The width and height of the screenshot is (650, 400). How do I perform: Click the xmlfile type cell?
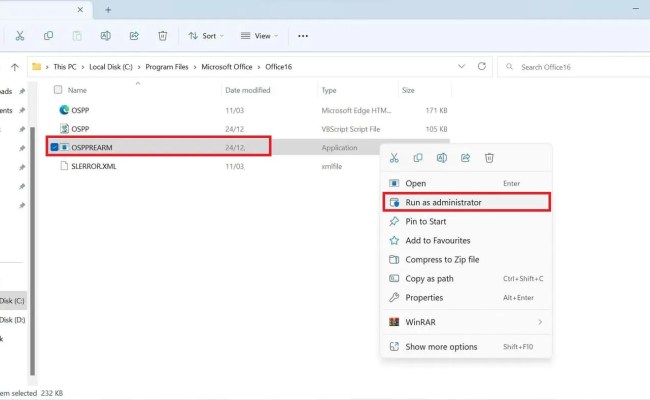click(332, 166)
